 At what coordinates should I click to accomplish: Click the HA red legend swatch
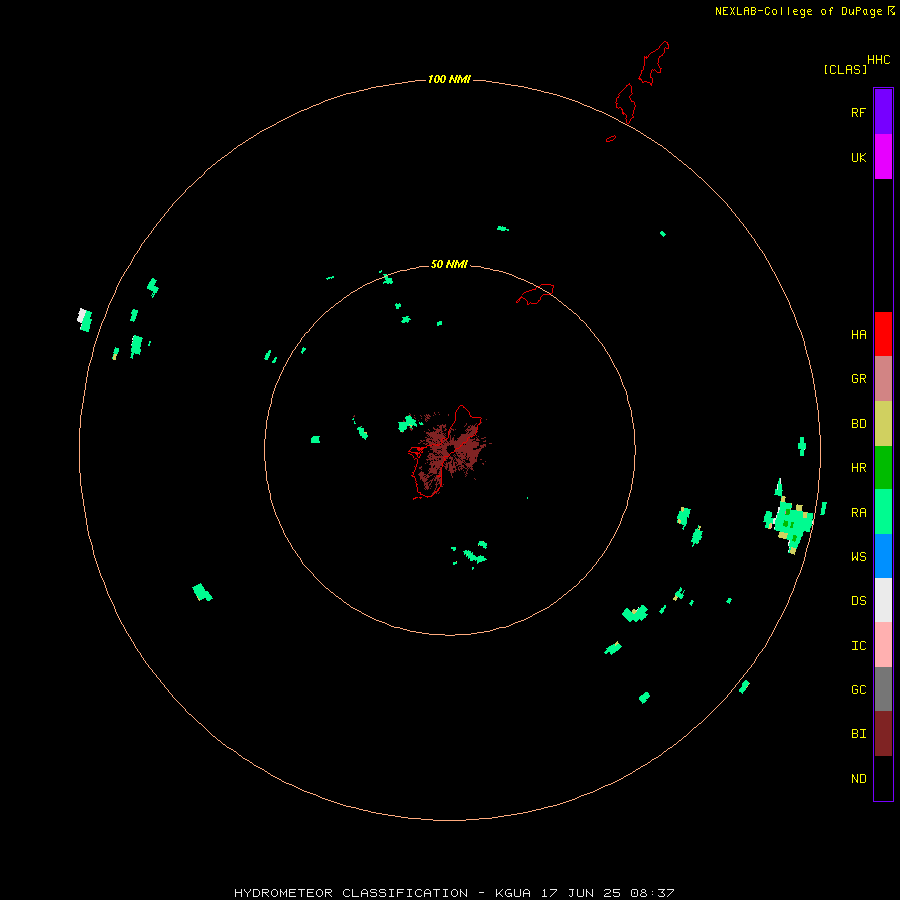point(883,334)
